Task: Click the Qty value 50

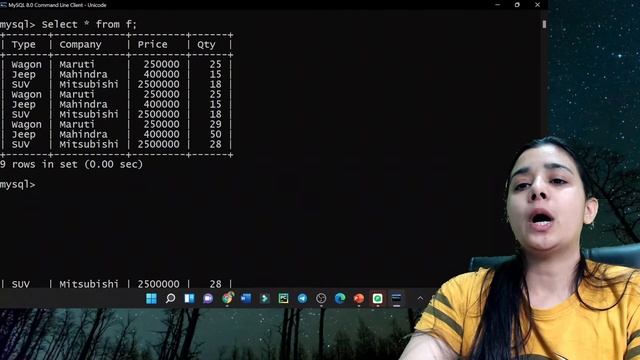Action: (215, 134)
